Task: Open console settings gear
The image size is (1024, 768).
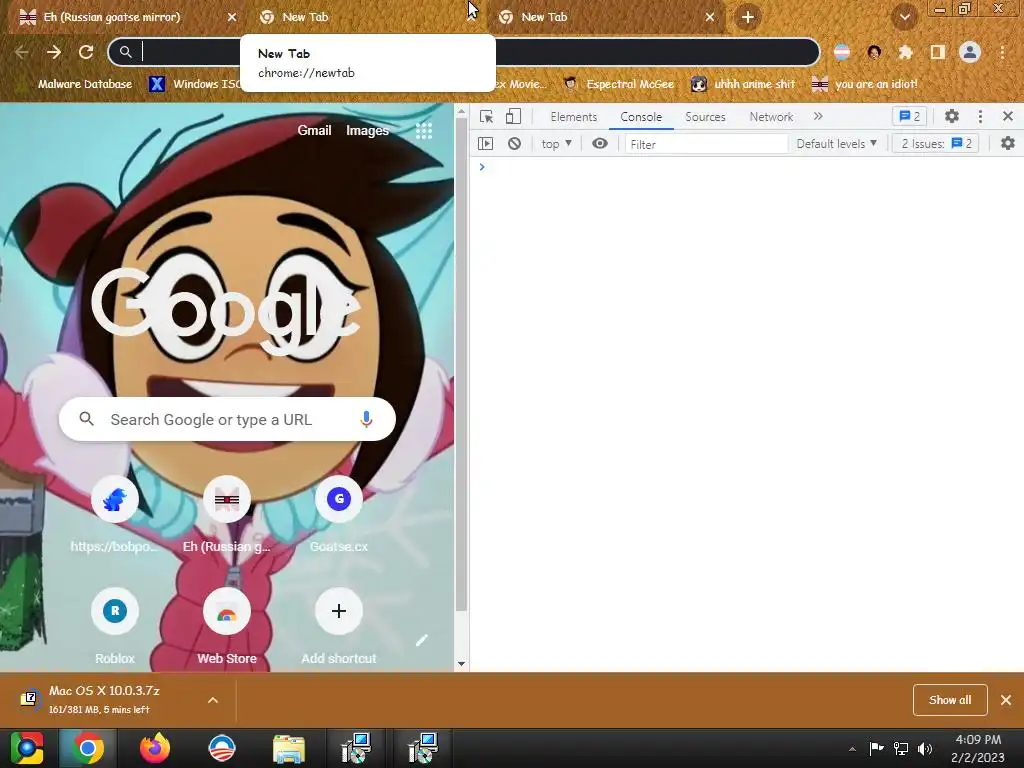Action: [x=1008, y=144]
